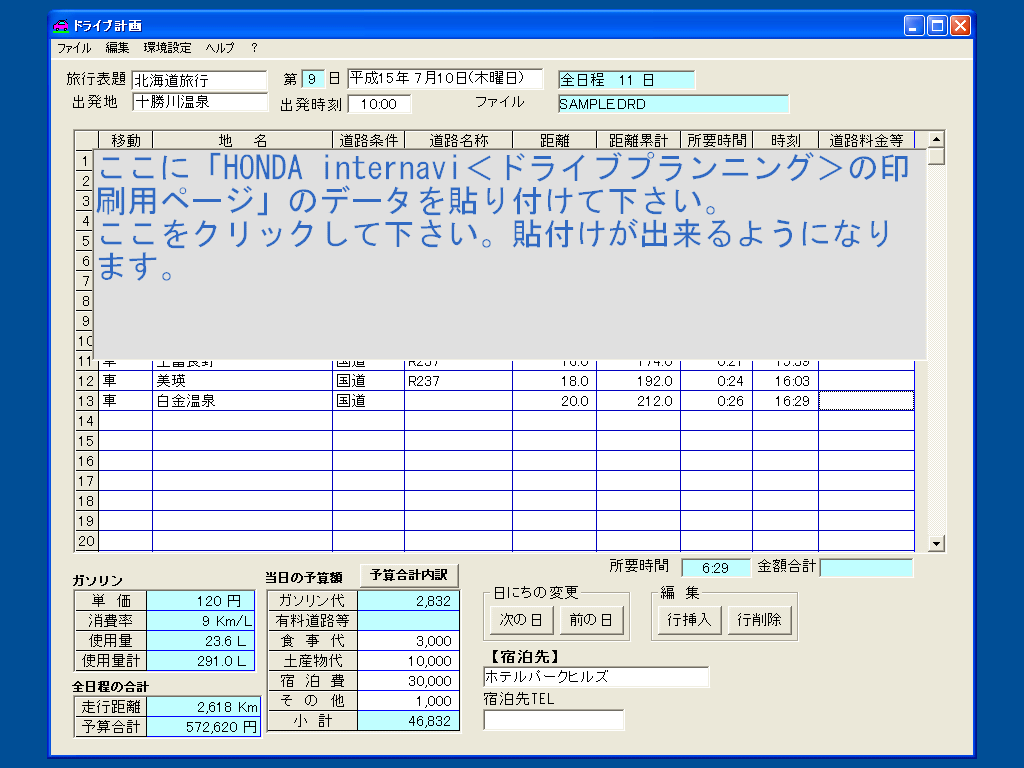Click the 地 名 column header
Screen dimensions: 1024x768
point(242,140)
